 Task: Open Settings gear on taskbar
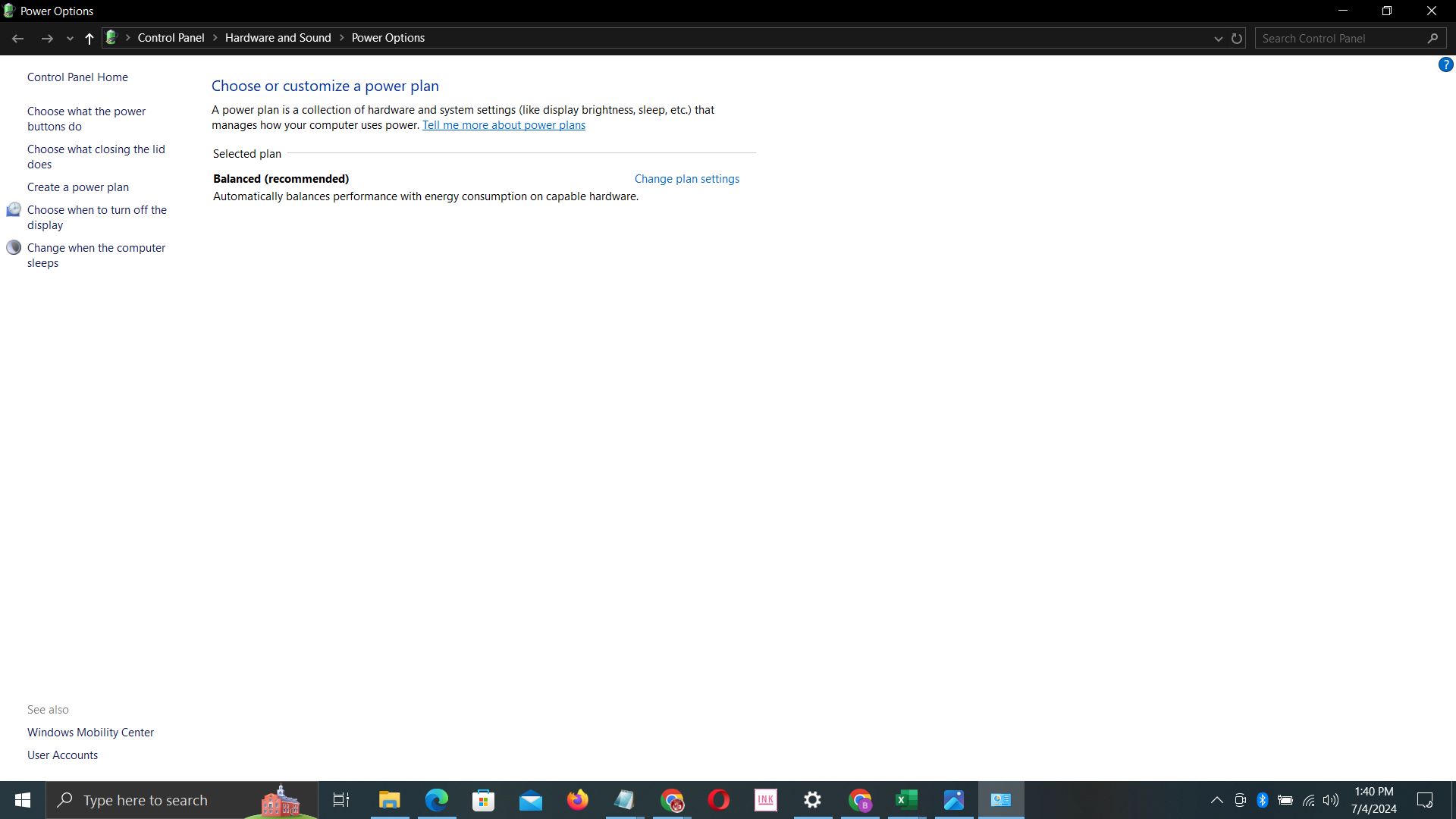[813, 800]
